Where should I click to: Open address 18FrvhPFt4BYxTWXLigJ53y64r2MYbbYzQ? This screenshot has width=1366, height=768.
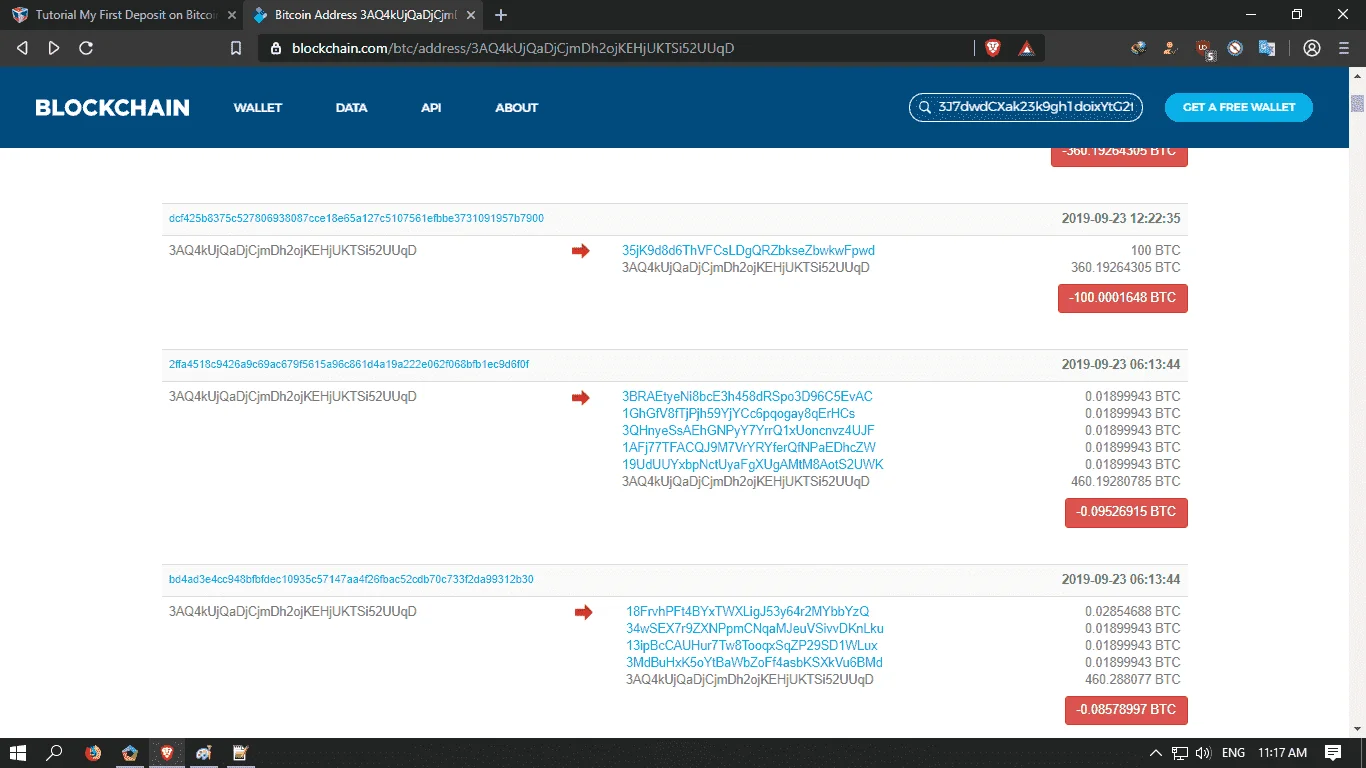(747, 612)
